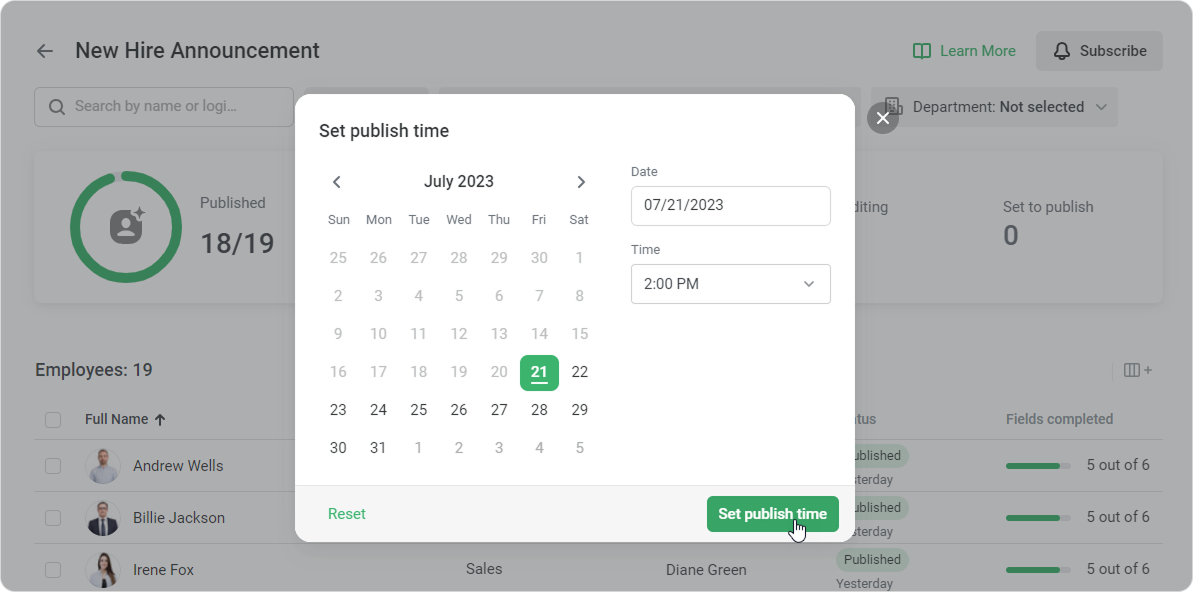The image size is (1193, 592).
Task: Close the publish time dialog
Action: point(883,118)
